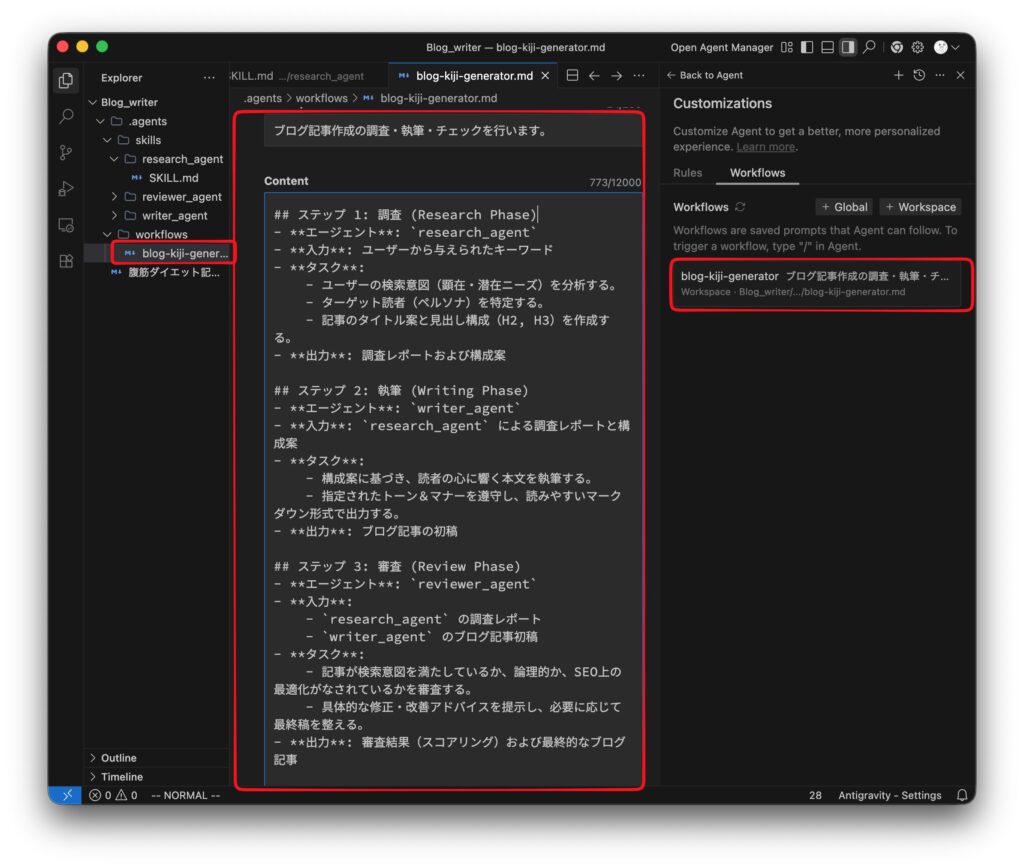Select the blog-kiji-generator.md editor tab
This screenshot has height=868, width=1024.
click(467, 75)
